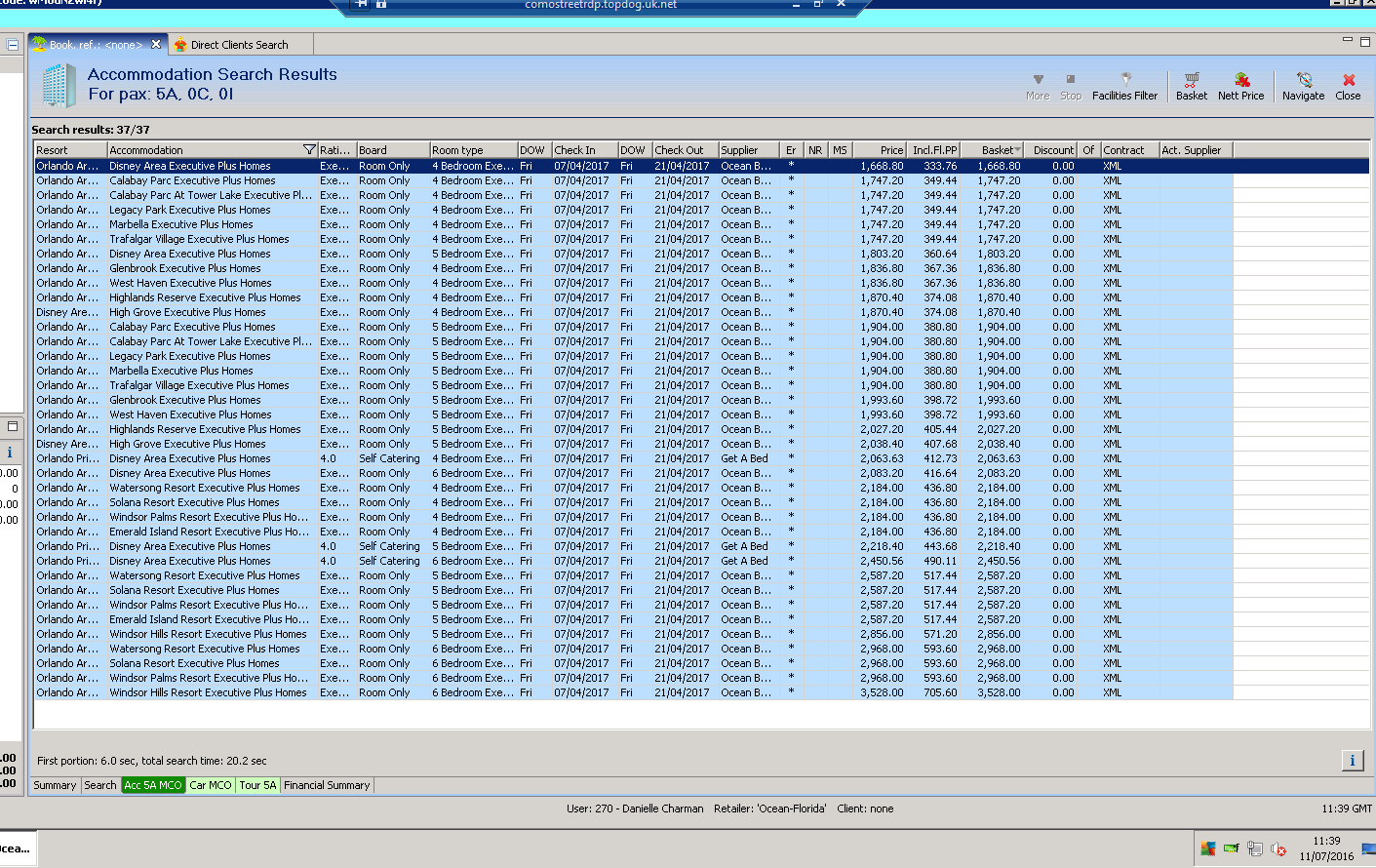Sort results by Contract column header
The height and width of the screenshot is (868, 1376).
tap(1130, 150)
